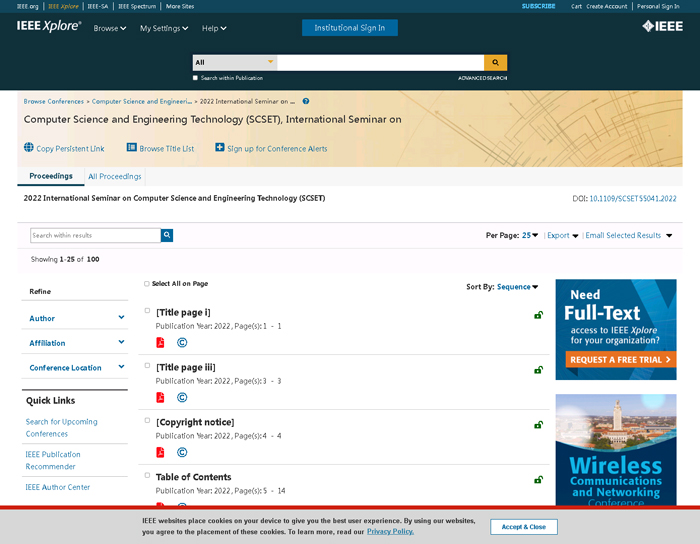
Task: Expand the Author refine filter
Action: tap(75, 318)
